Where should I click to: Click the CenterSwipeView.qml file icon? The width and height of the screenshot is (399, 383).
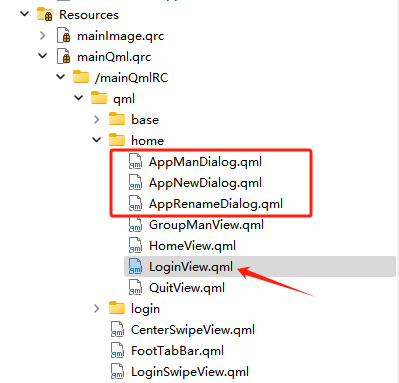(x=118, y=329)
